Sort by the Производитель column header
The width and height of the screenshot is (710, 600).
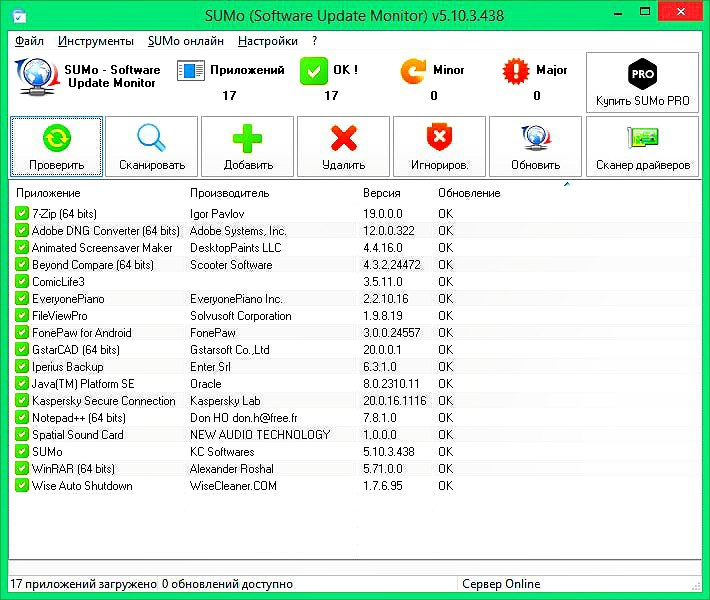[230, 193]
